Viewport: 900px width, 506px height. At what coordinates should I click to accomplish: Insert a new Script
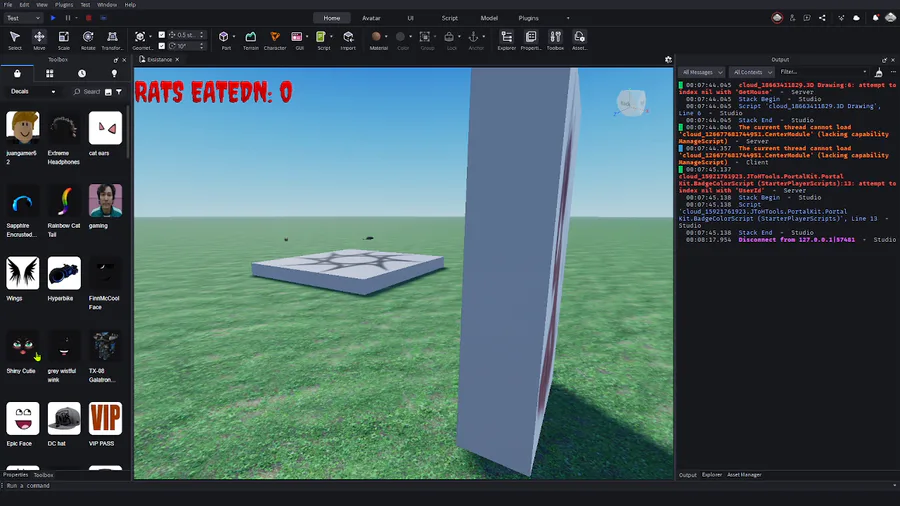tap(321, 37)
